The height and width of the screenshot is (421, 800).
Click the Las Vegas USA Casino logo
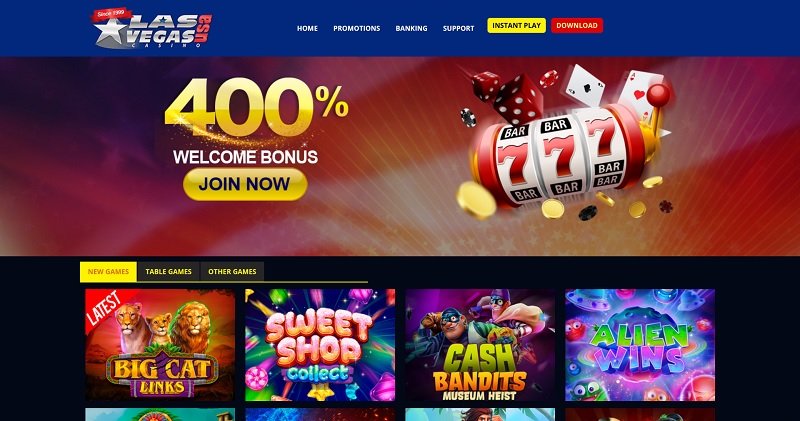pos(152,29)
